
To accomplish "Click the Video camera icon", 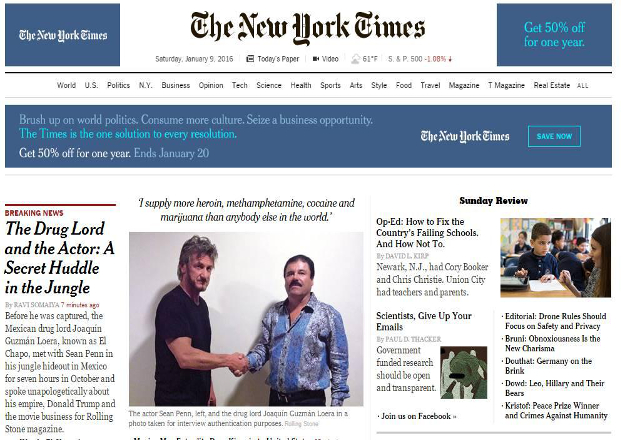I will 316,59.
